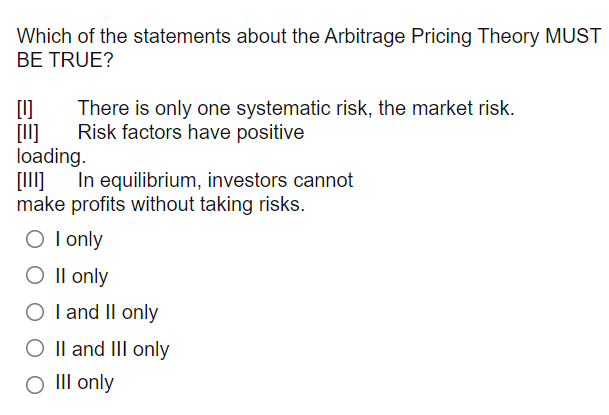609x415 pixels.
Task: Click the [II] statement marker
Action: 28,132
